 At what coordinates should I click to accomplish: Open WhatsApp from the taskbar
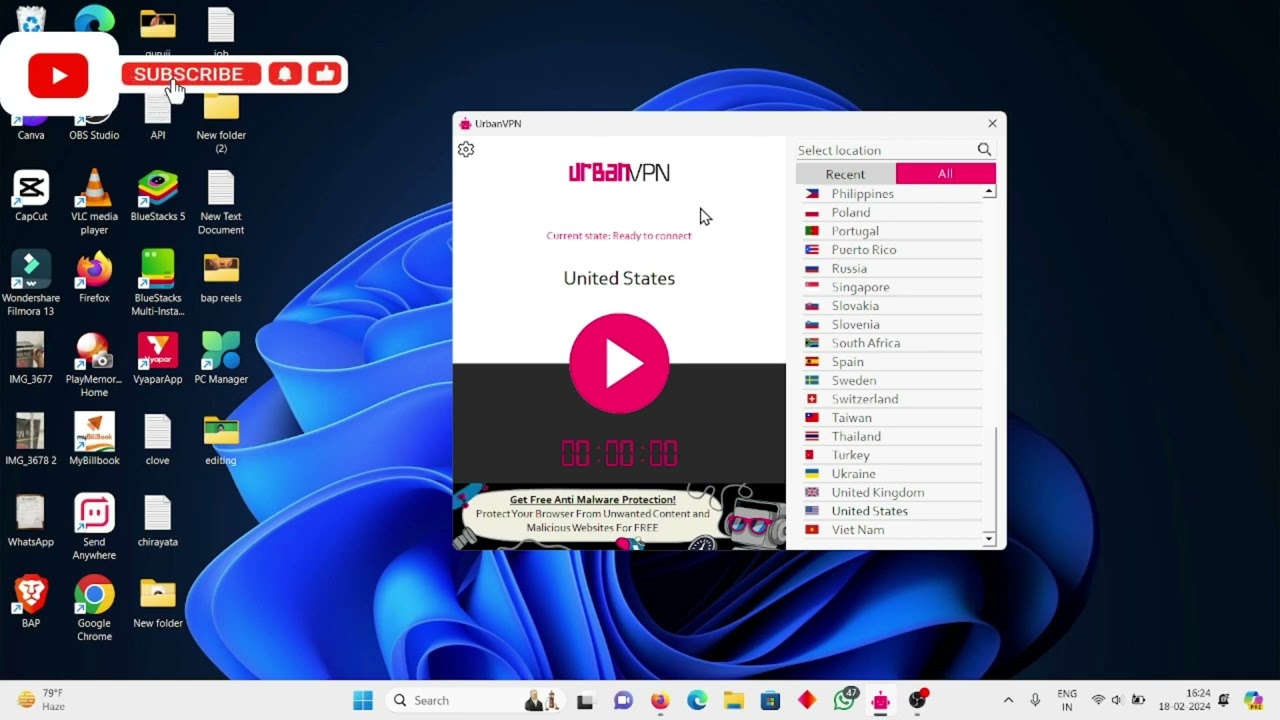point(845,700)
